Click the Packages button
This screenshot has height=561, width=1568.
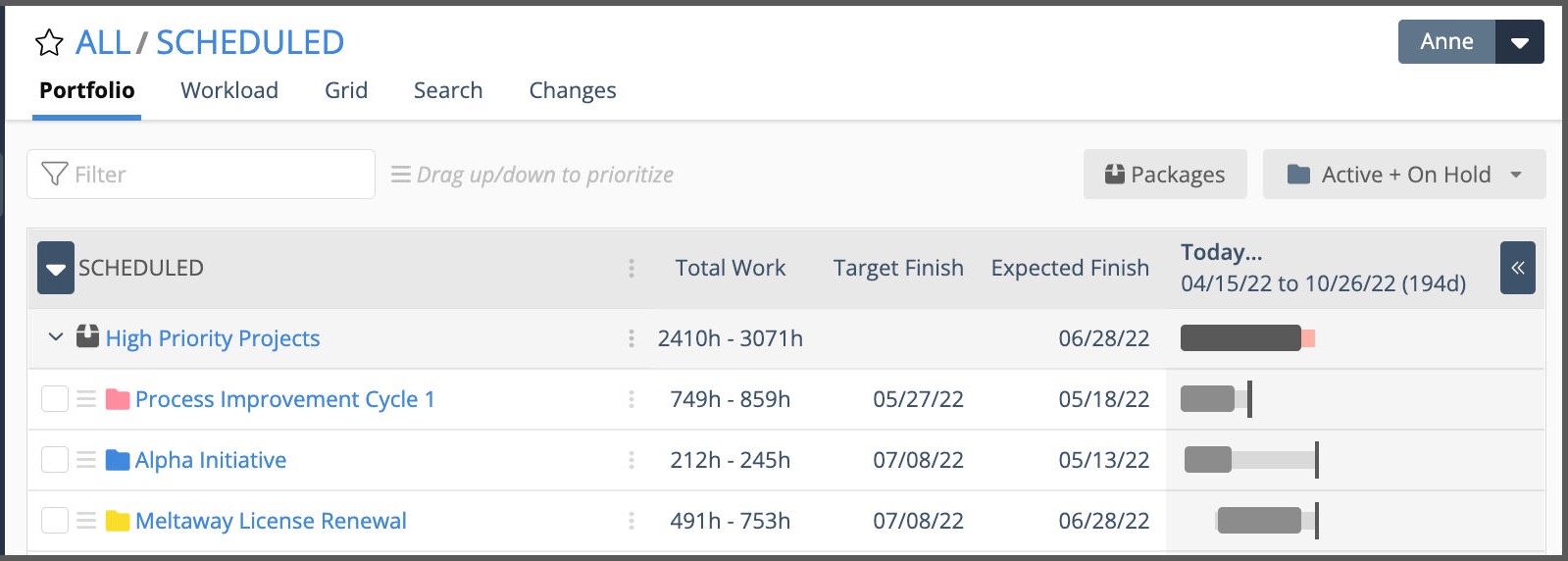(x=1165, y=175)
